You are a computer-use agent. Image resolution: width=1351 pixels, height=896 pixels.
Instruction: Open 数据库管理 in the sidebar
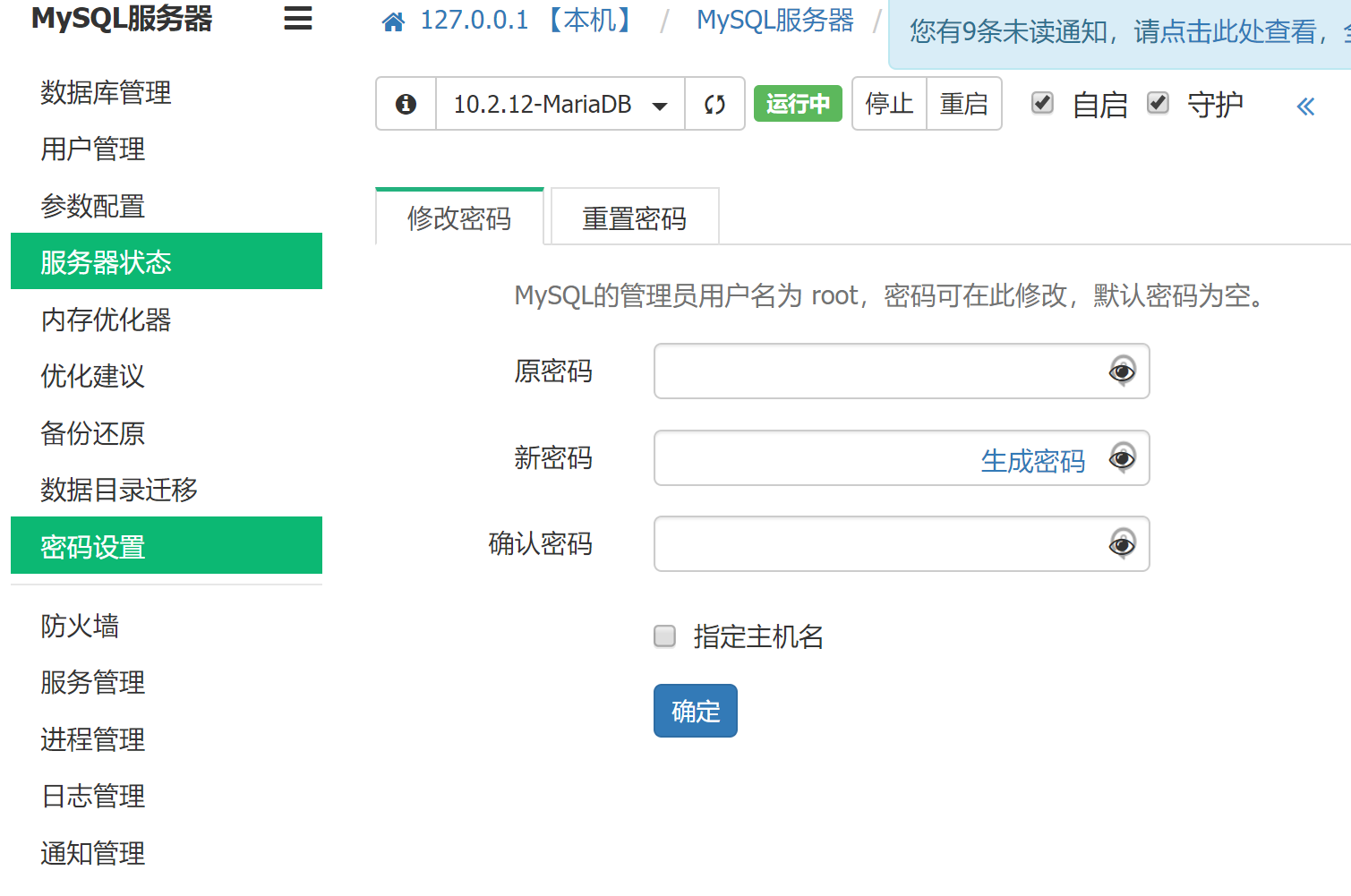(106, 92)
